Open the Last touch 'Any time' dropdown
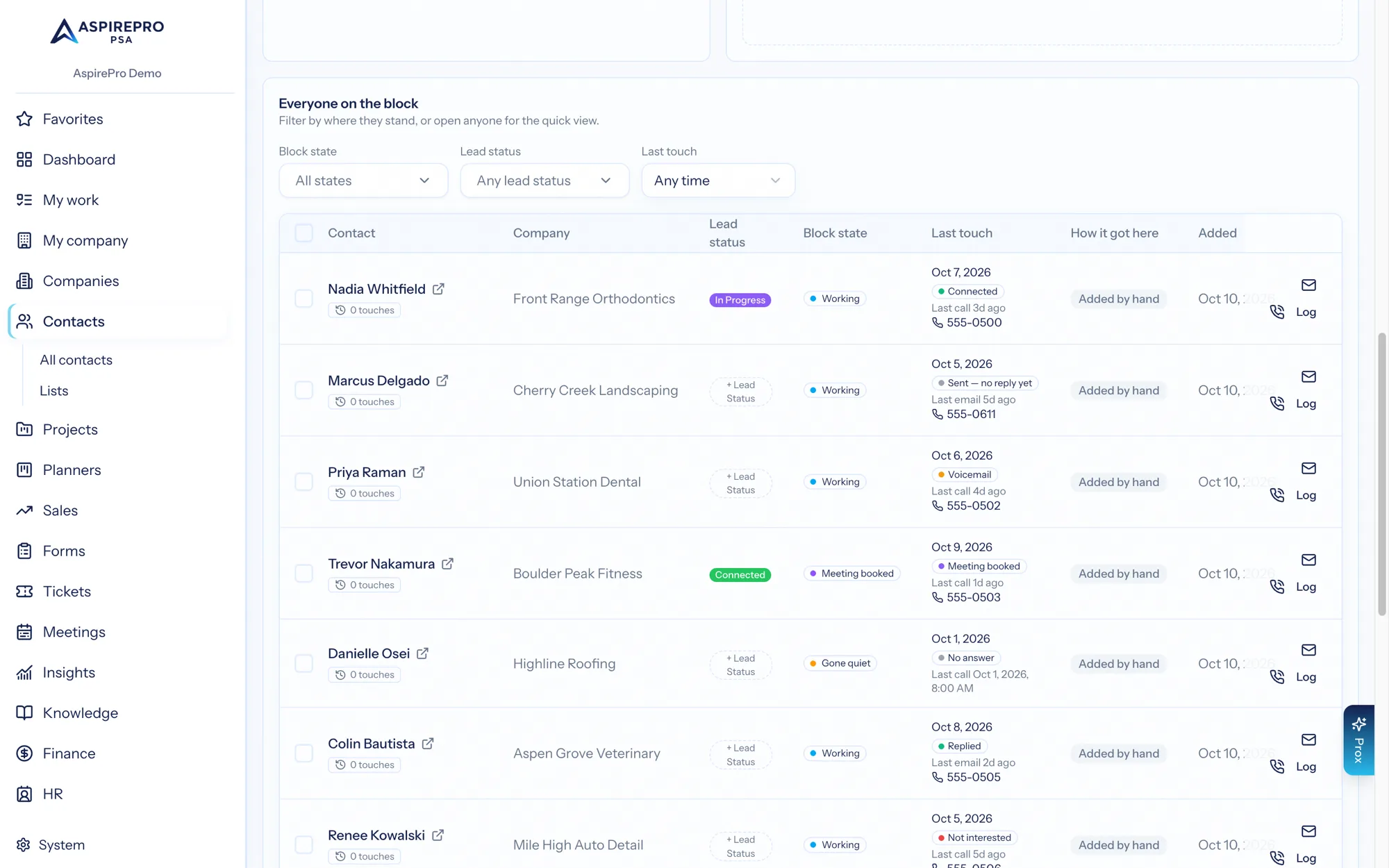This screenshot has width=1389, height=868. [718, 181]
